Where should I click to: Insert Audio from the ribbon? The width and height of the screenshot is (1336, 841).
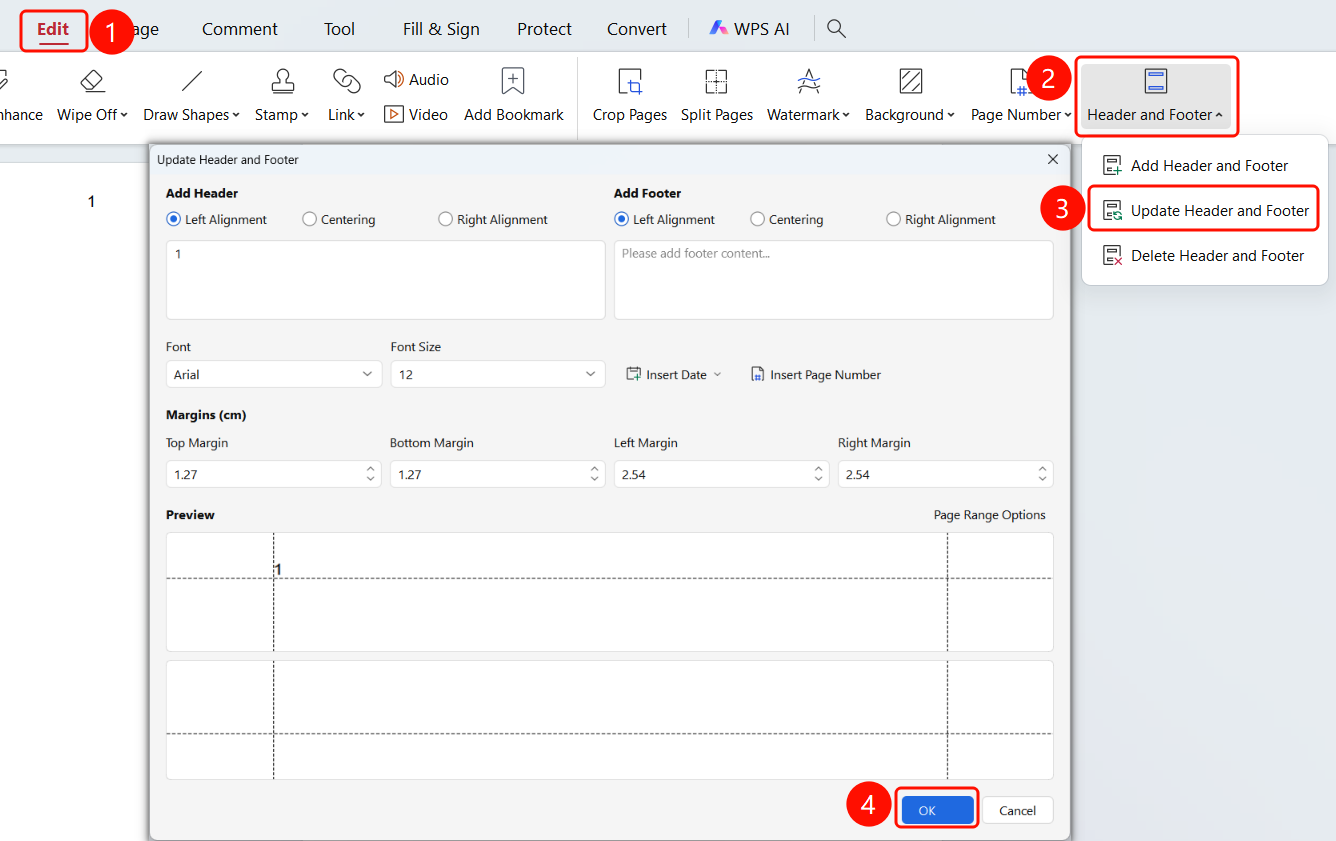pyautogui.click(x=416, y=80)
